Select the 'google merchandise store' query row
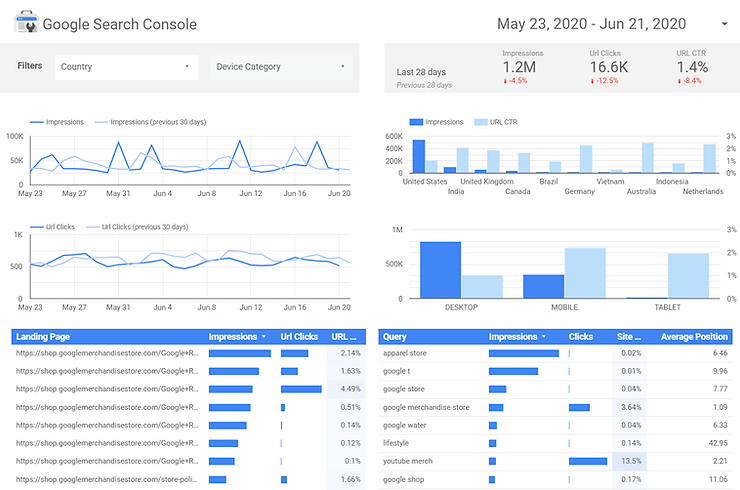The width and height of the screenshot is (740, 490). [555, 407]
